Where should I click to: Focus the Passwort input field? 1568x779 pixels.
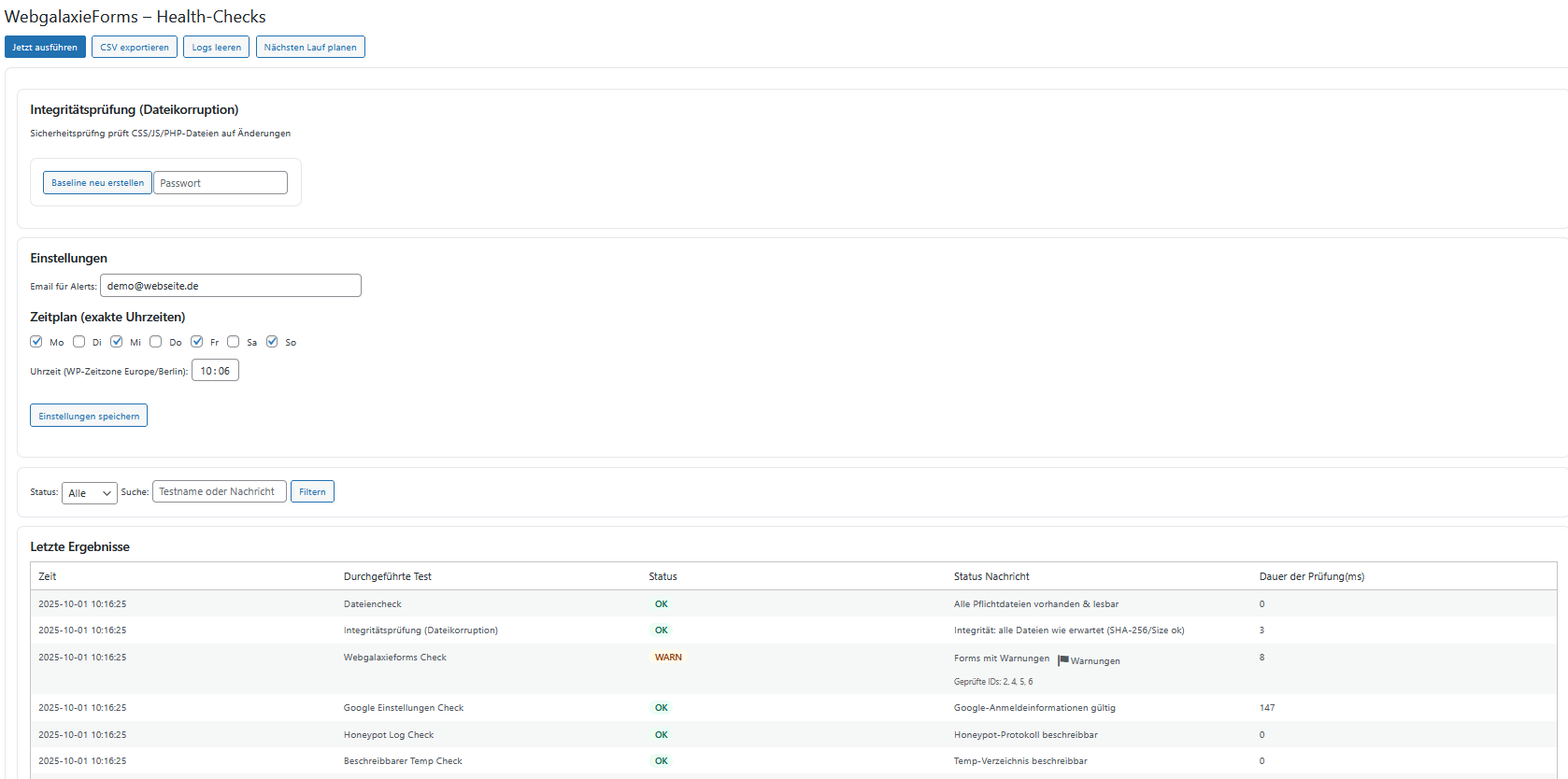tap(221, 183)
